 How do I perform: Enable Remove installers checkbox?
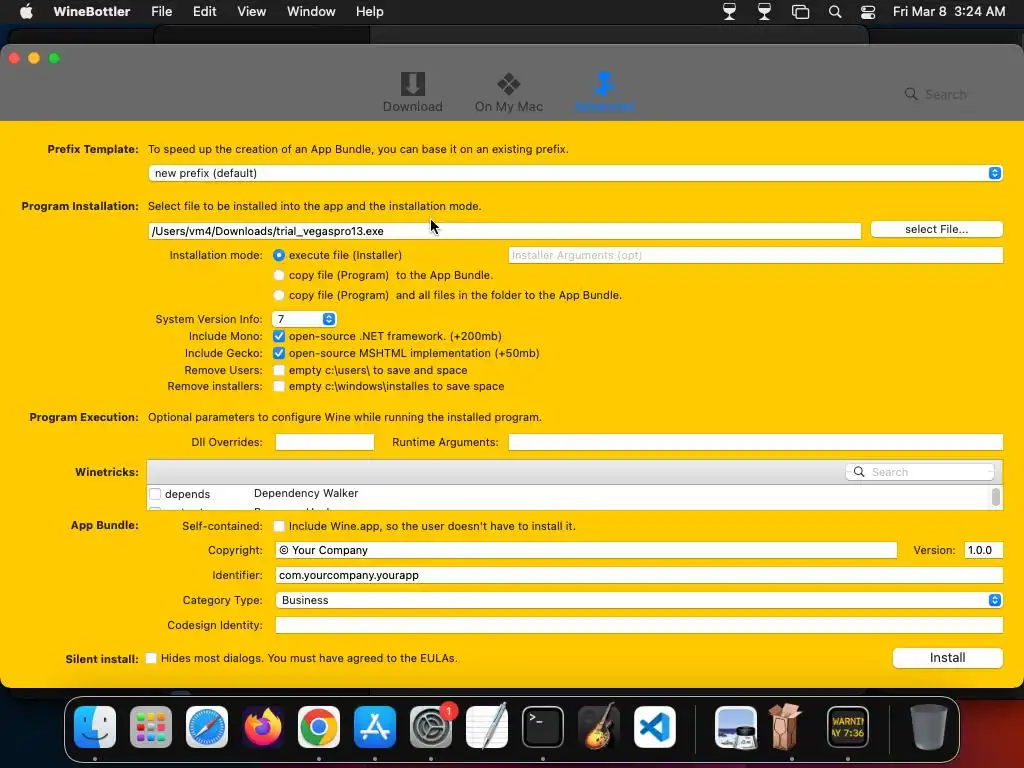click(279, 386)
